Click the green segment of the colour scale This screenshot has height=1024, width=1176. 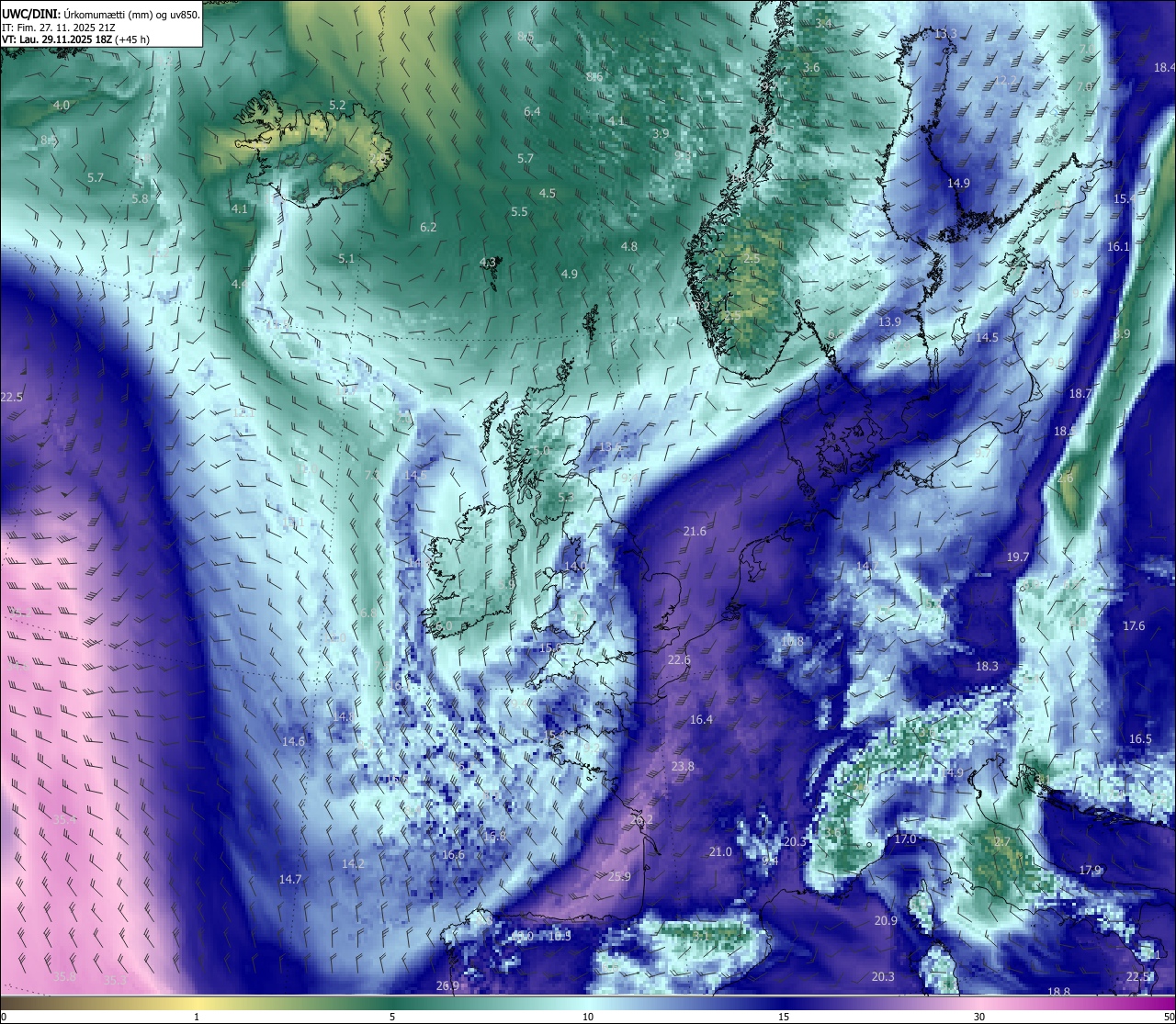[x=392, y=1002]
